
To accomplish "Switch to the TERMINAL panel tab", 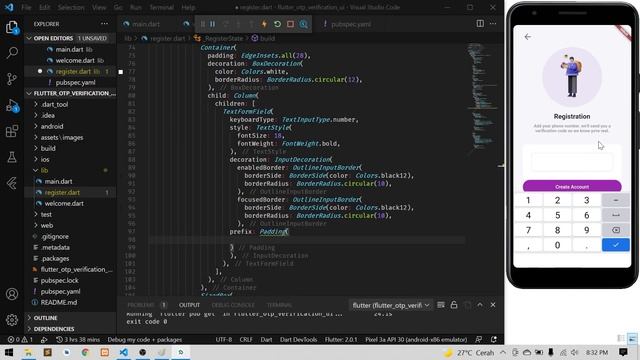I will 280,305.
